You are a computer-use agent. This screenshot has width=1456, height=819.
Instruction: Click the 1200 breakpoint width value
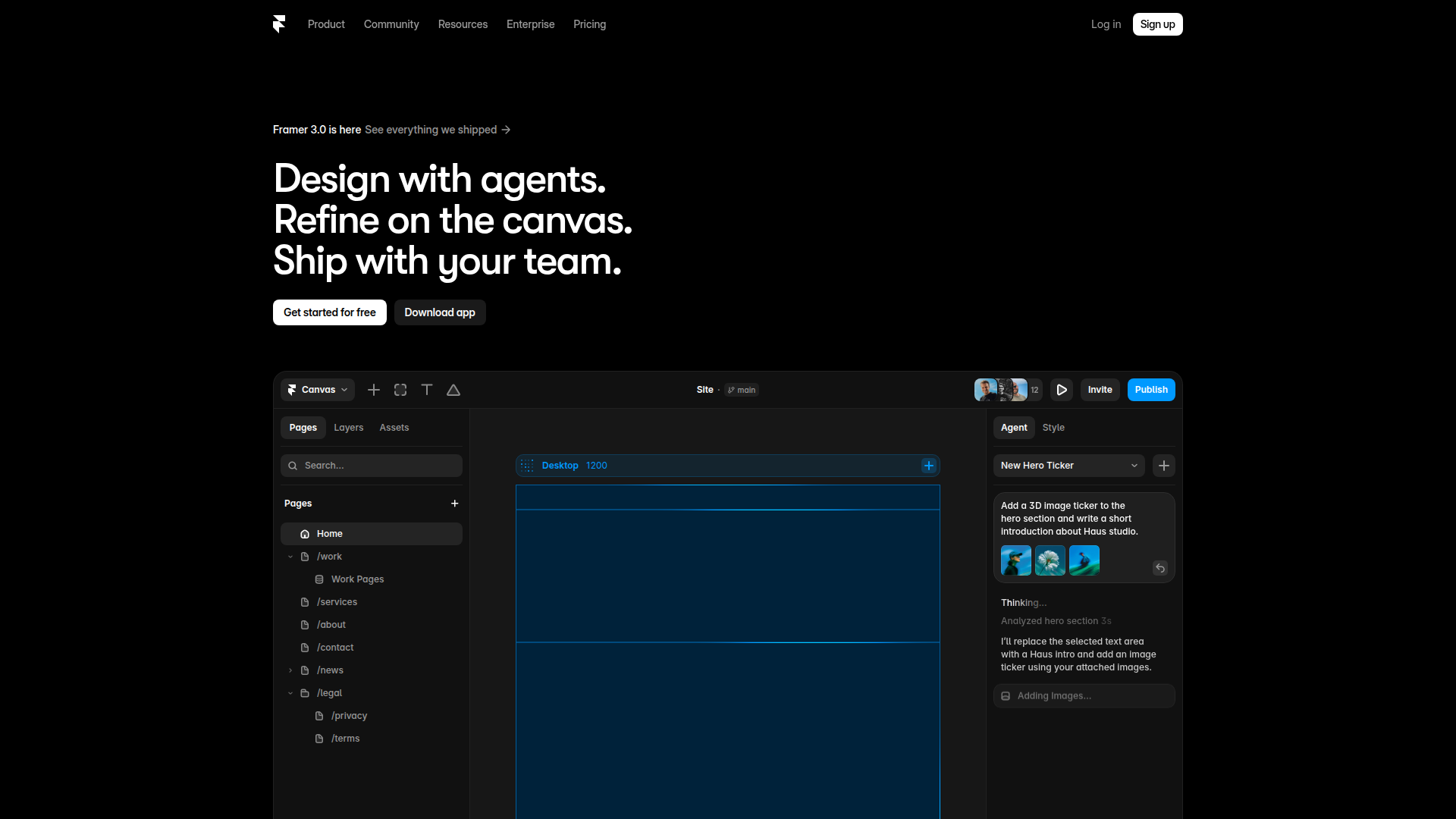pyautogui.click(x=596, y=466)
